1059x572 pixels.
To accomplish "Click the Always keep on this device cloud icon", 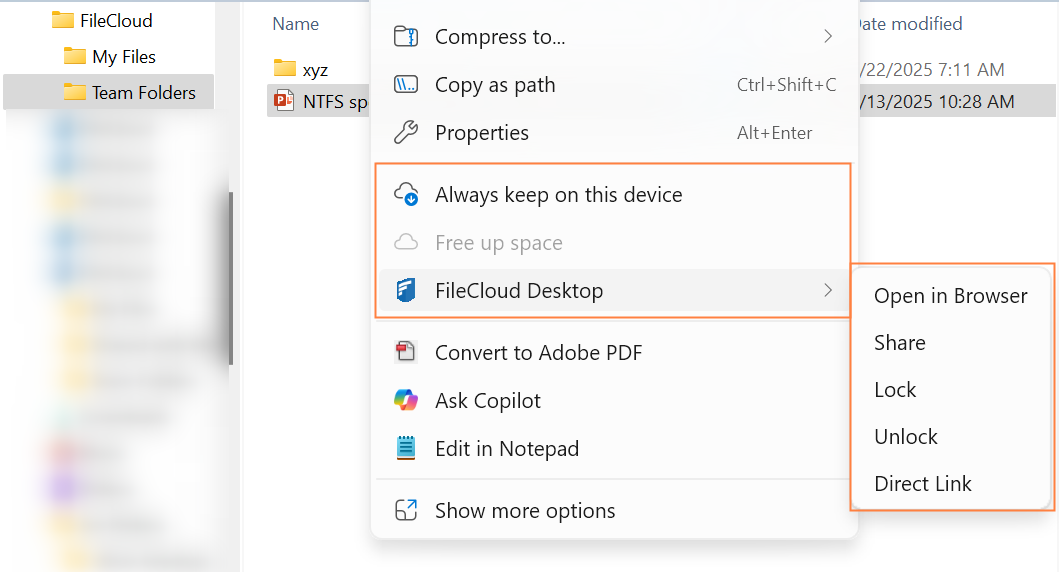I will tap(406, 195).
